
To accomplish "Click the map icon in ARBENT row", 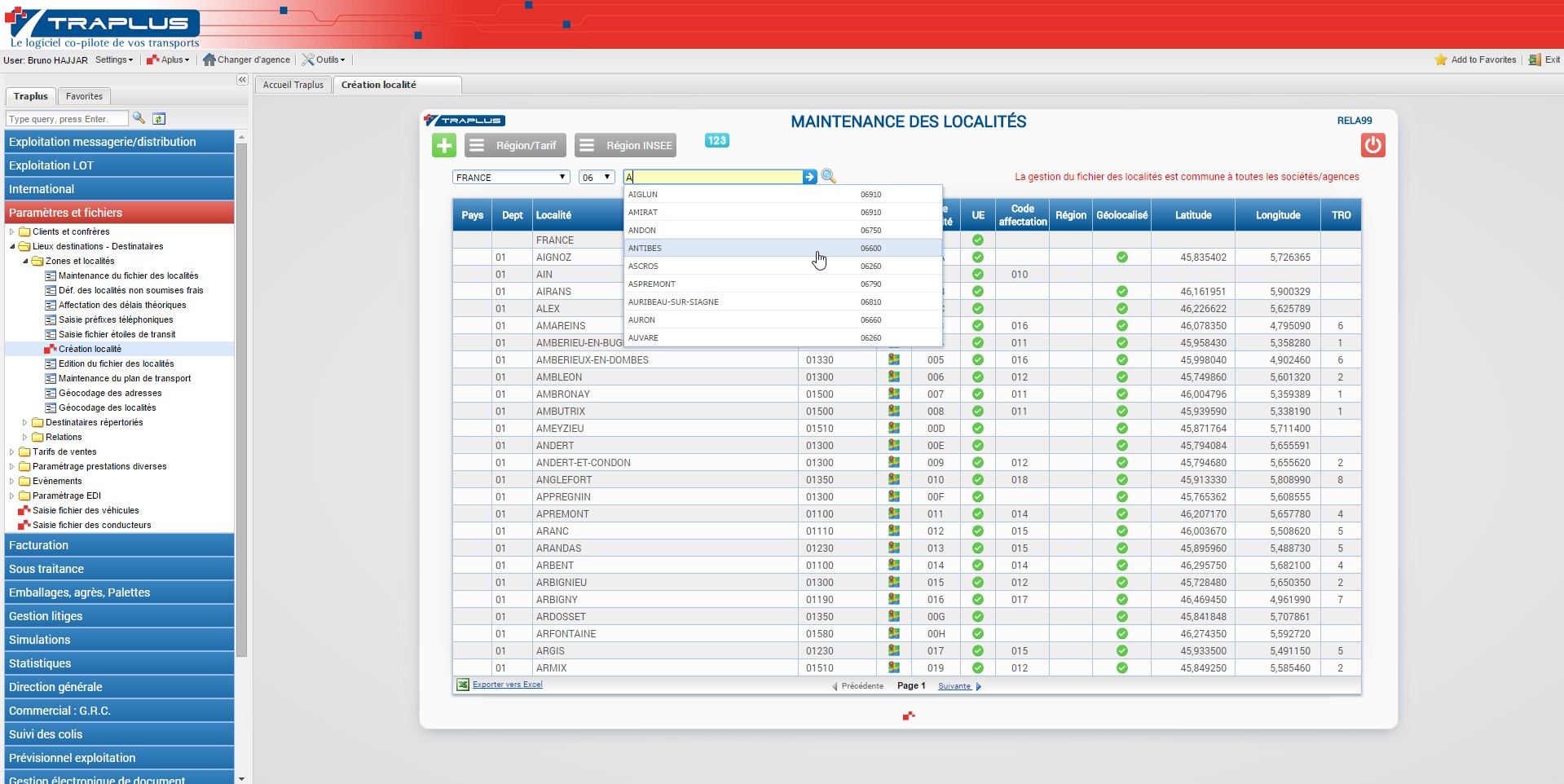I will (x=894, y=565).
